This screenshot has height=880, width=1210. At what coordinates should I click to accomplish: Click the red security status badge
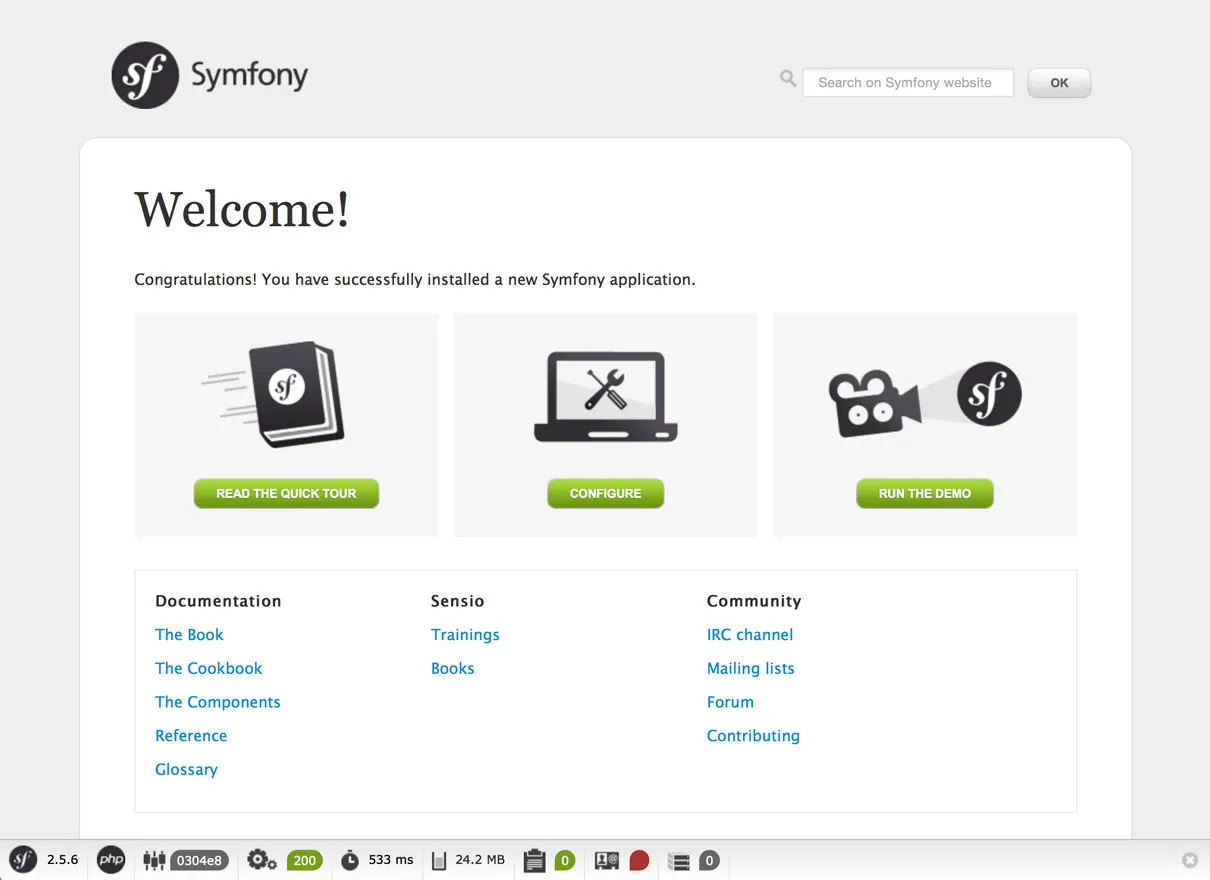pos(639,861)
